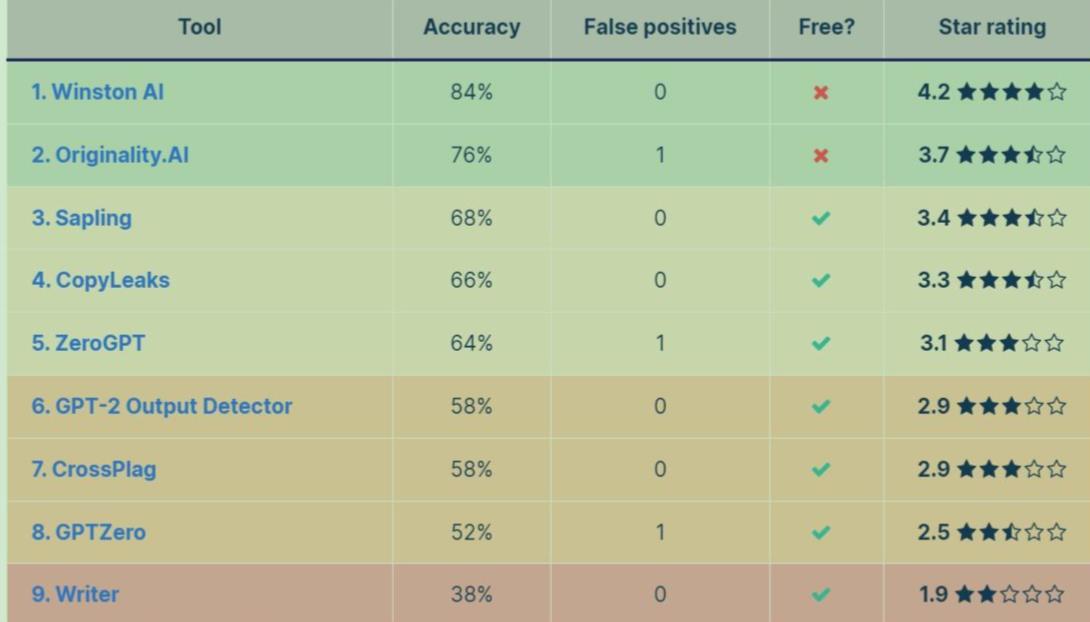The image size is (1090, 622).
Task: Click the 4.2 star rating stars
Action: click(1011, 92)
